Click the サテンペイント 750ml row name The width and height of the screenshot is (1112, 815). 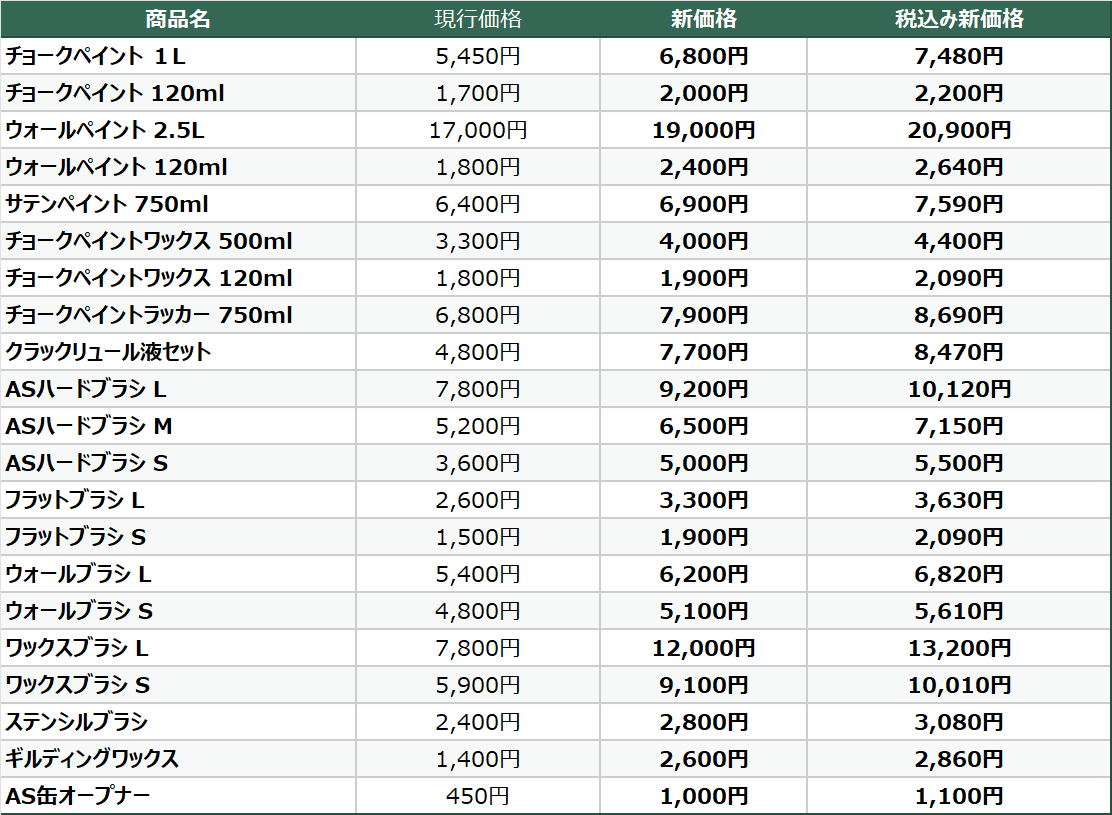click(x=107, y=204)
